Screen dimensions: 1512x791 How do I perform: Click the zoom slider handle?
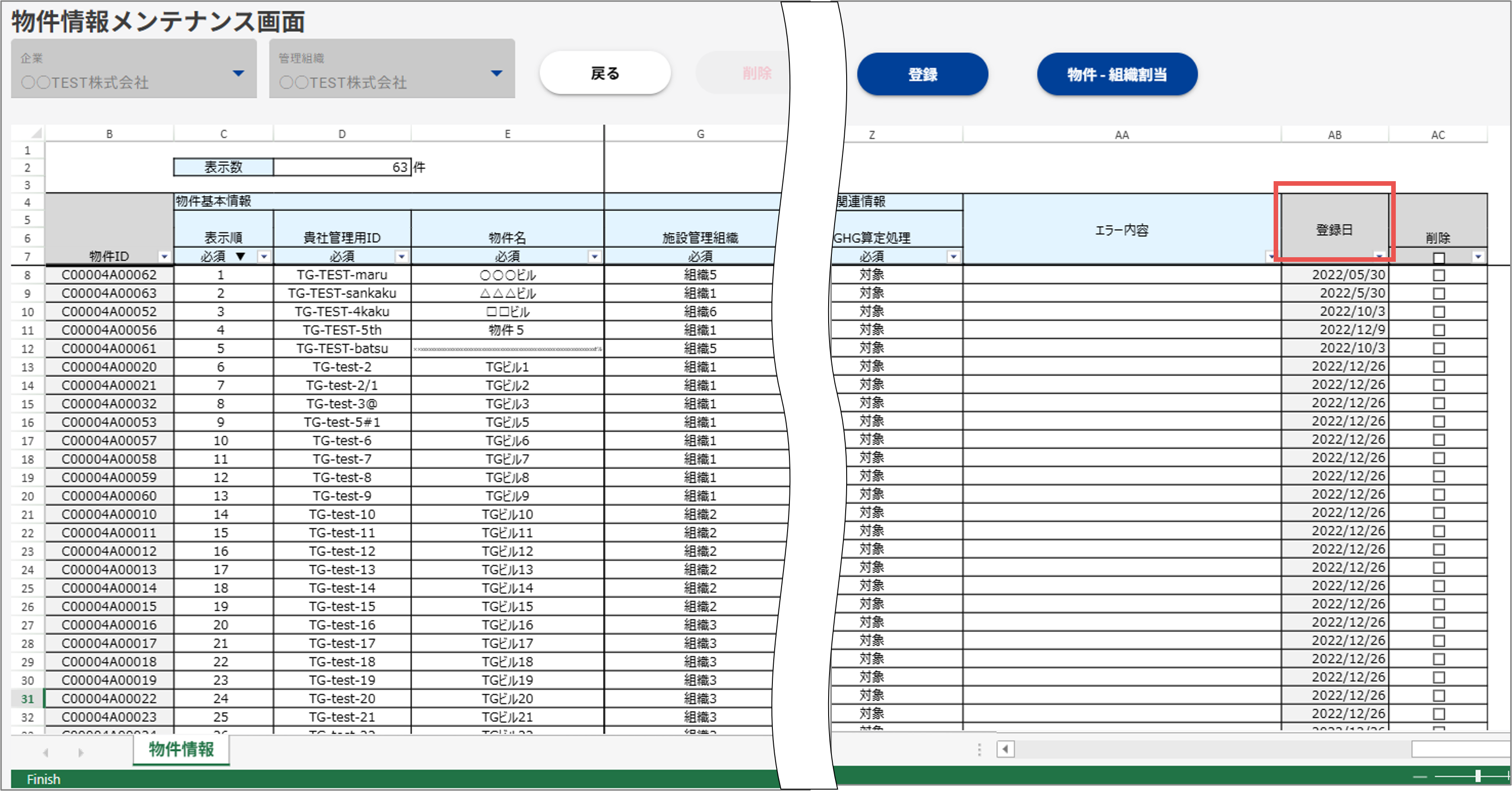coord(1477,776)
